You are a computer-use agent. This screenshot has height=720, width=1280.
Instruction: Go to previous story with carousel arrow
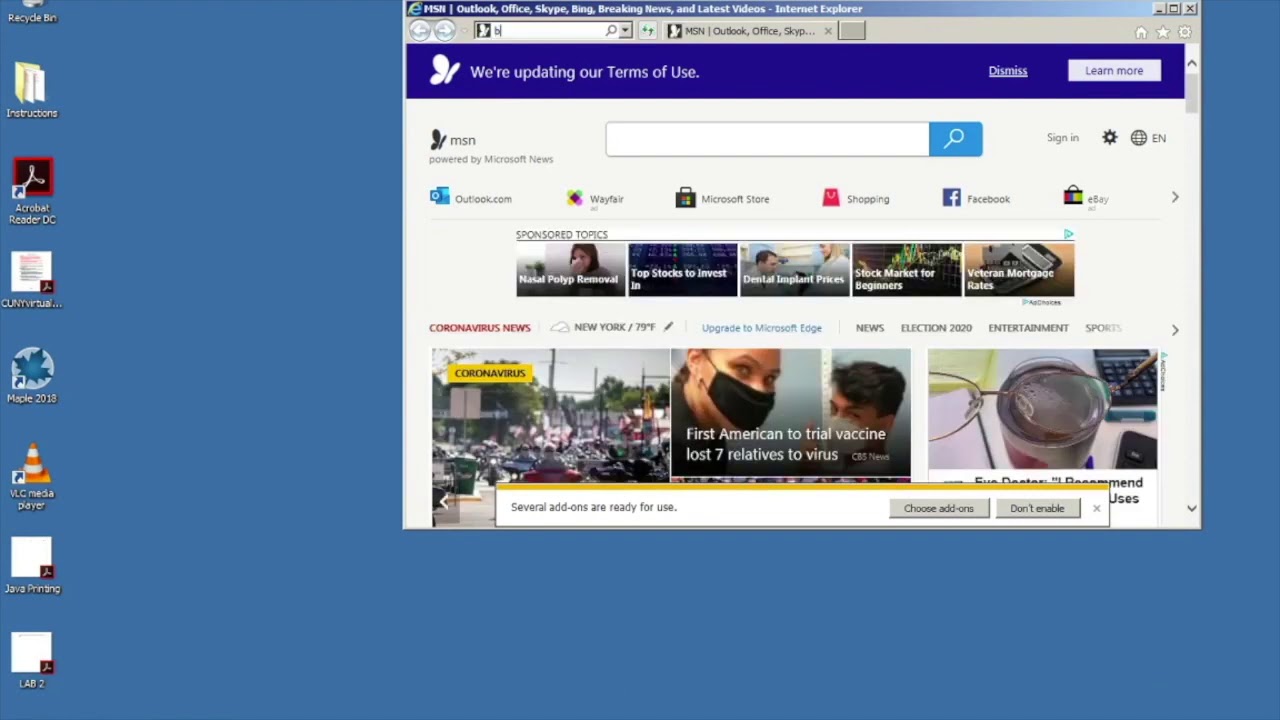(x=444, y=501)
